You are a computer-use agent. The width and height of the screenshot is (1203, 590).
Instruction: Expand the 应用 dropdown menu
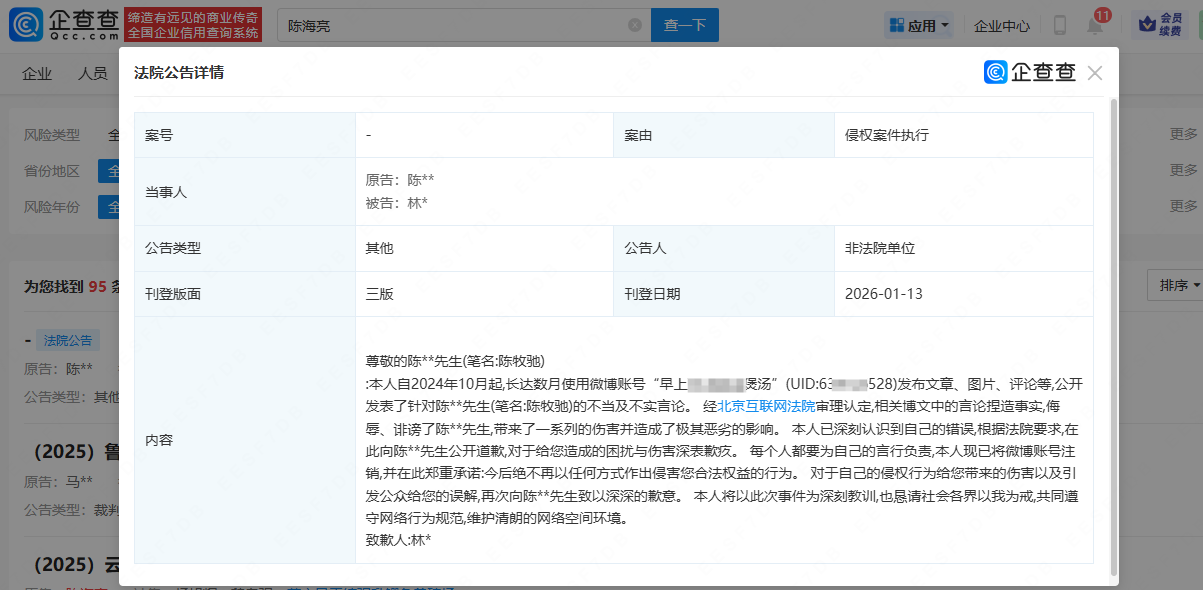[945, 26]
